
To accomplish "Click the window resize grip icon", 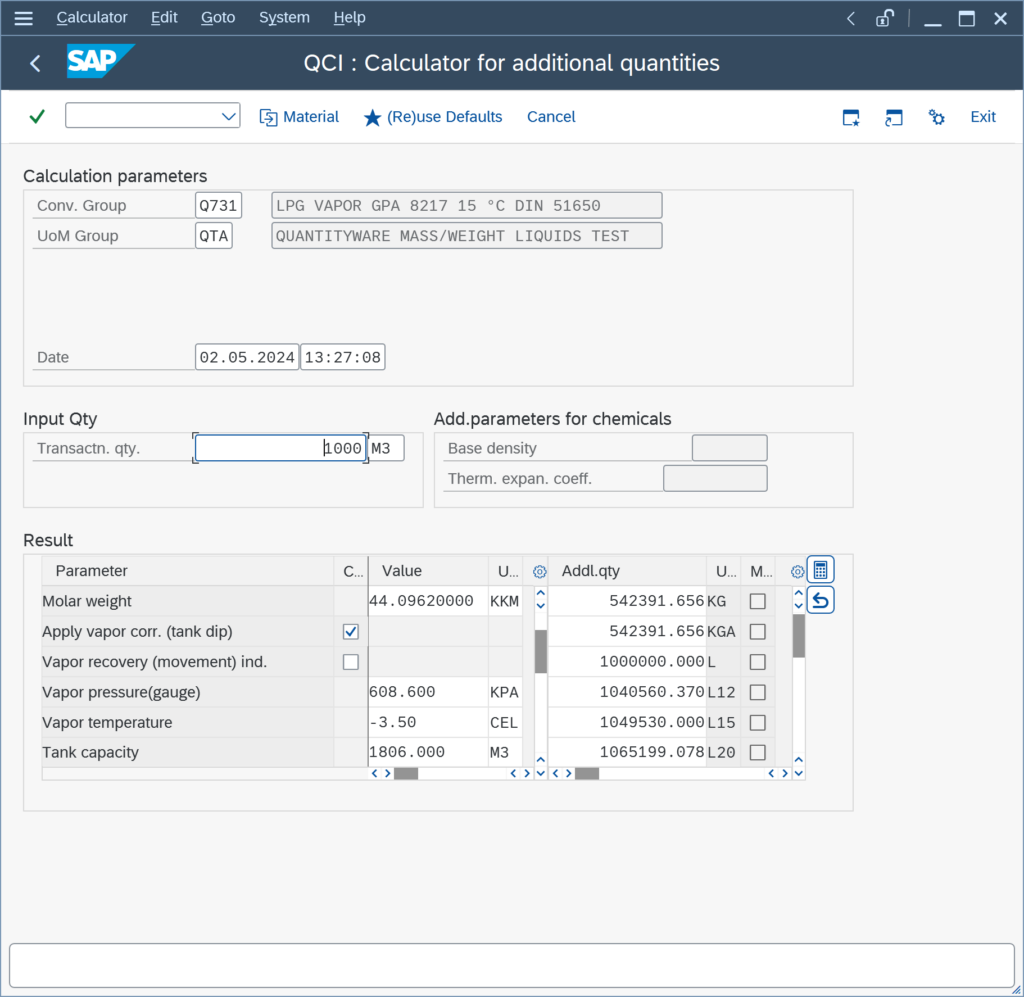I will coord(1016,990).
